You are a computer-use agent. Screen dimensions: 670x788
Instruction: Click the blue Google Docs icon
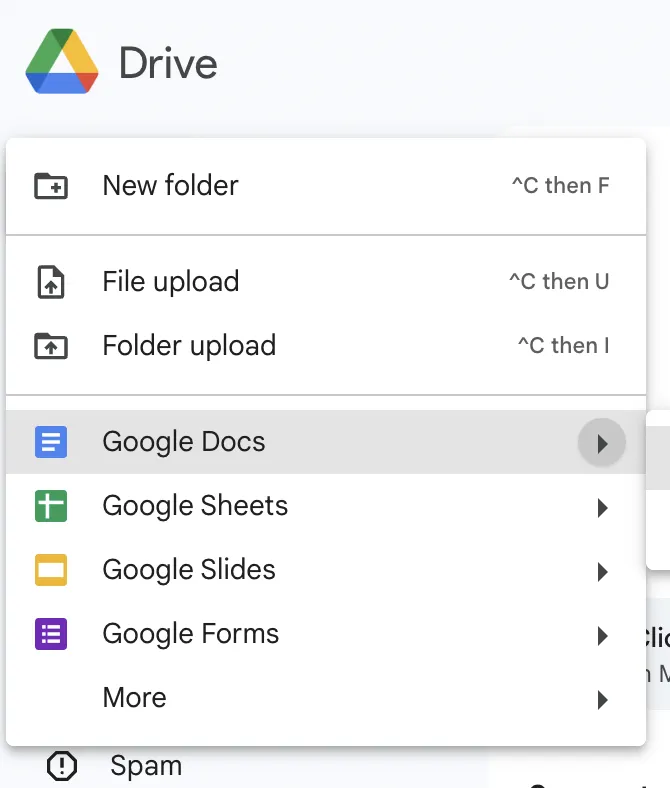(51, 442)
